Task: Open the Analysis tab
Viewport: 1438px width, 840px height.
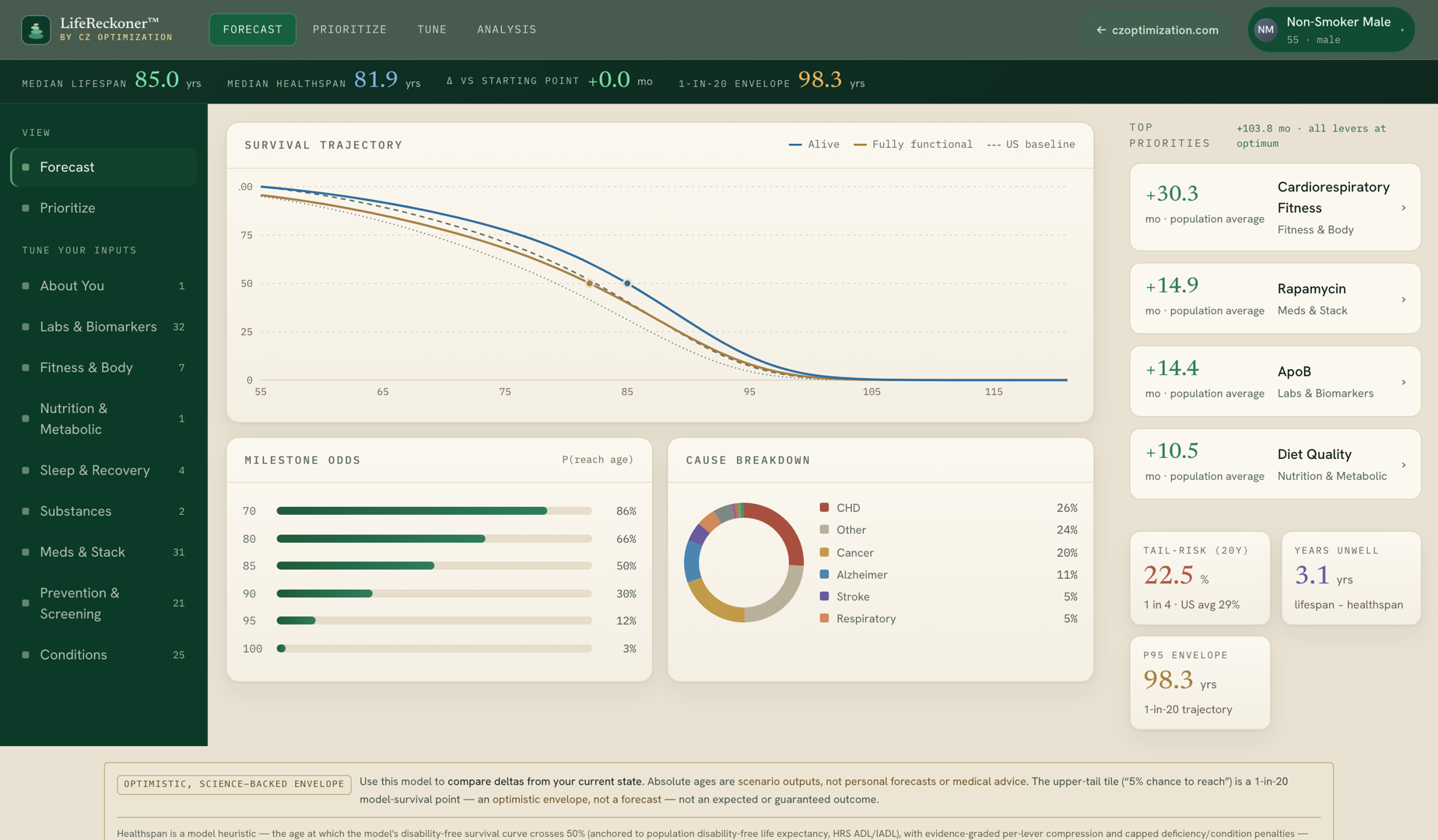Action: pos(507,30)
